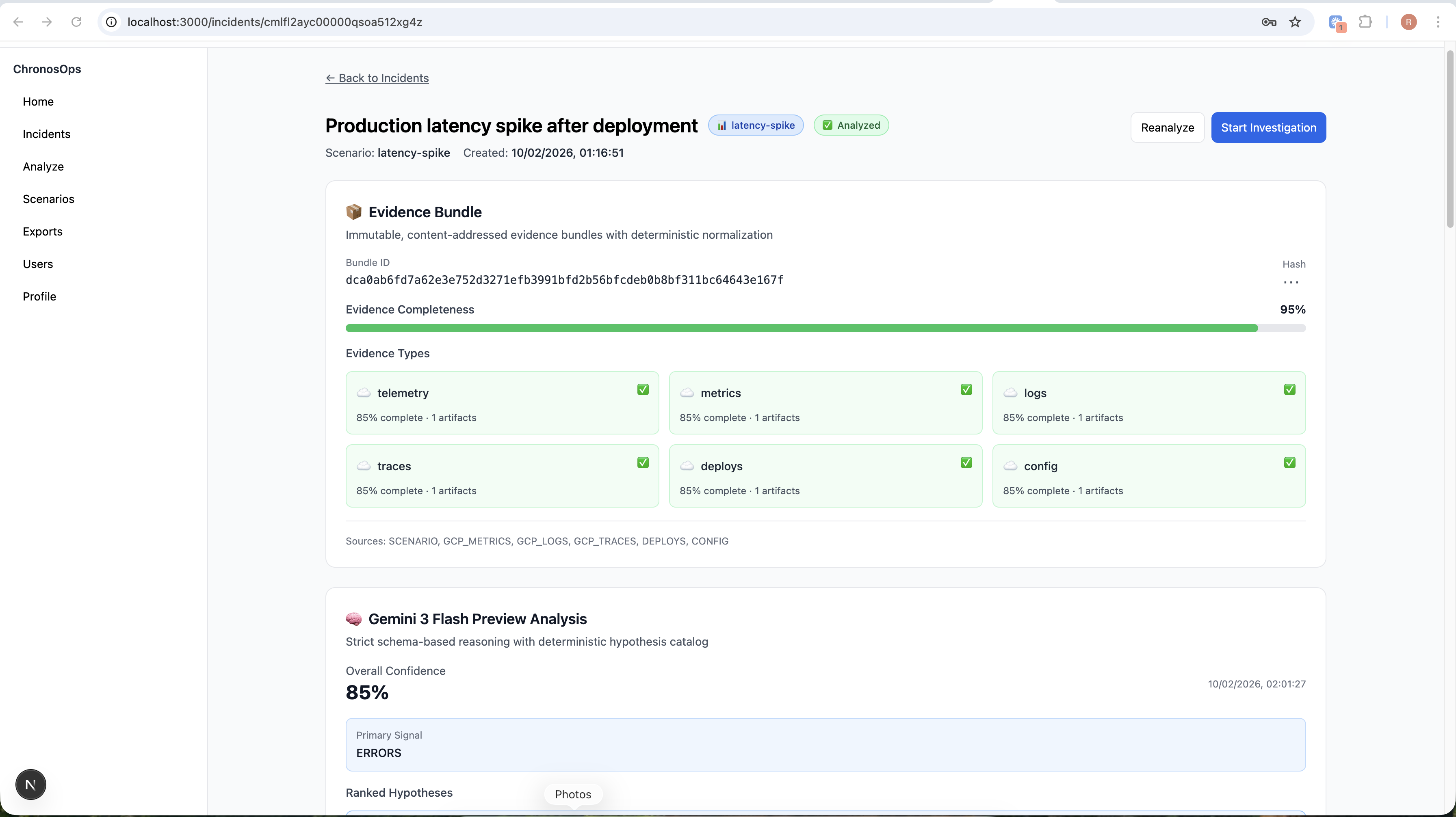Reload the page with refresh icon
The image size is (1456, 817).
point(76,22)
